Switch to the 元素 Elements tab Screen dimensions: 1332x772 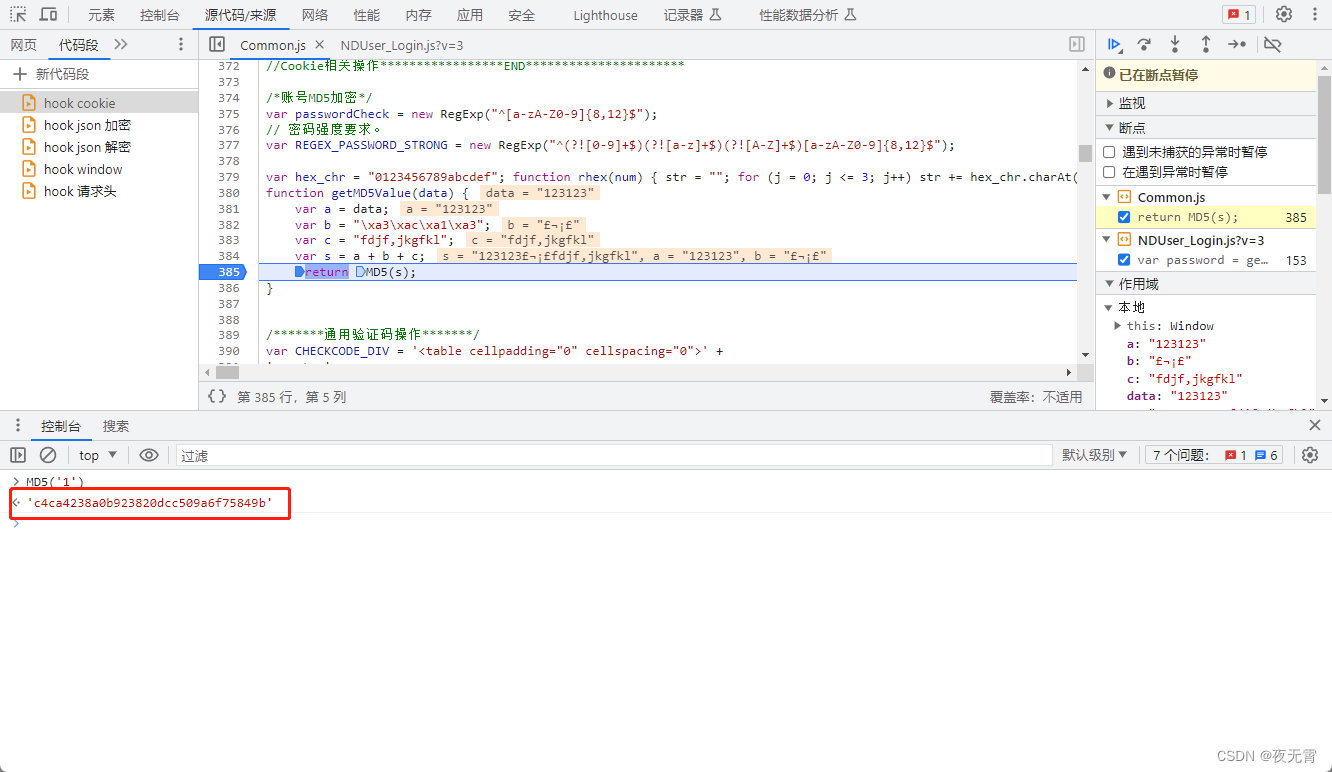[x=101, y=15]
